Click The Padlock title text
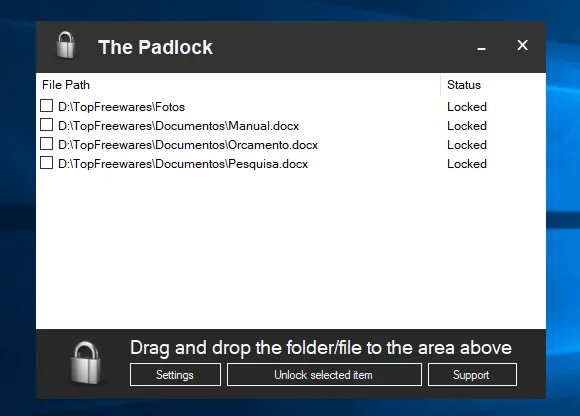 [x=155, y=47]
